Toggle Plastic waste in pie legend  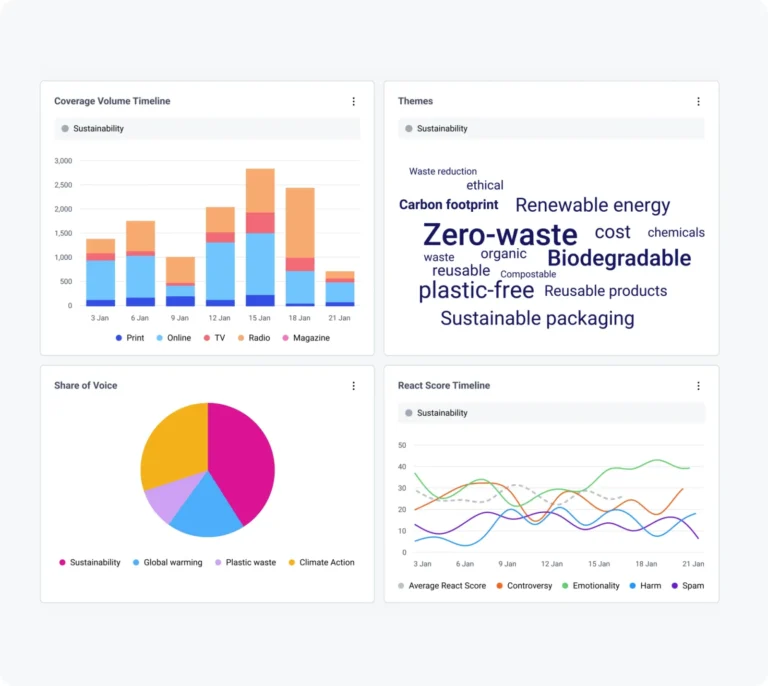click(245, 562)
